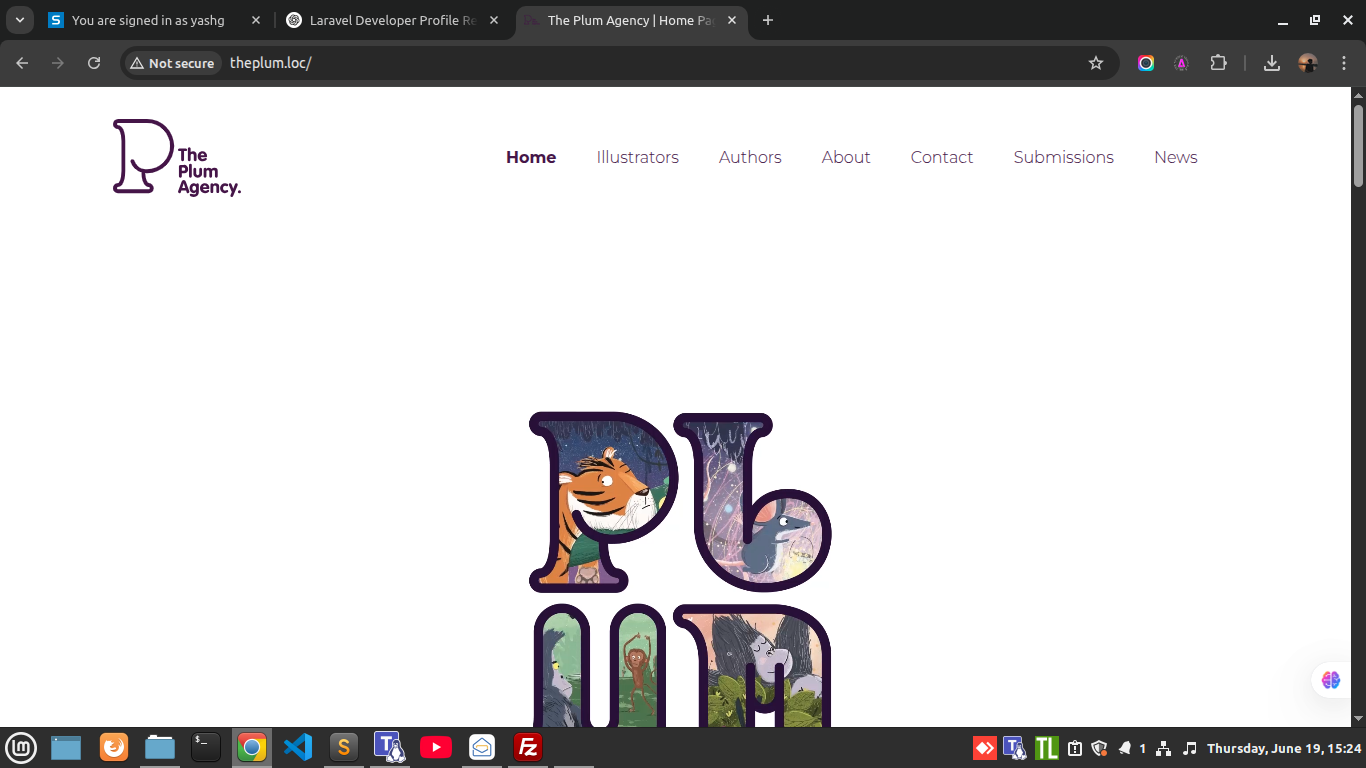Open the Authors page
Image resolution: width=1366 pixels, height=768 pixels.
point(750,157)
